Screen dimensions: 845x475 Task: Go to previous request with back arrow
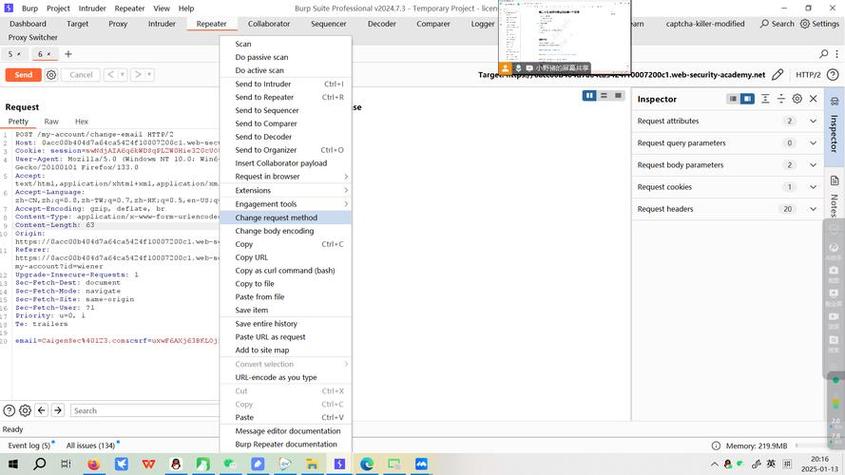(x=110, y=75)
